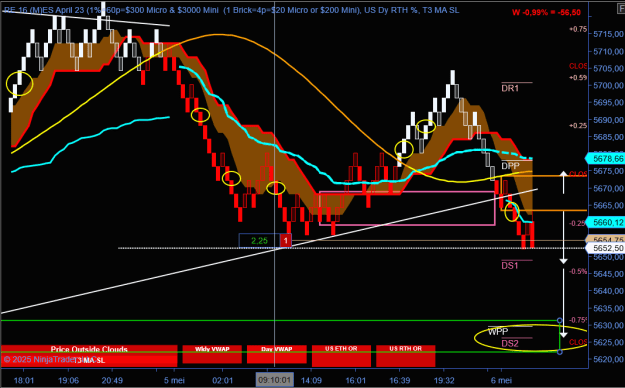Viewport: 625px width, 388px height.
Task: Click the red position quantity box '1'
Action: [x=285, y=240]
